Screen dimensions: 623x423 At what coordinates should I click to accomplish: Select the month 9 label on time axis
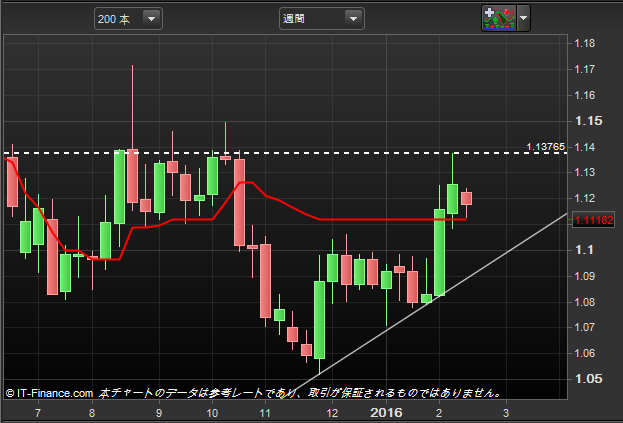(x=159, y=413)
